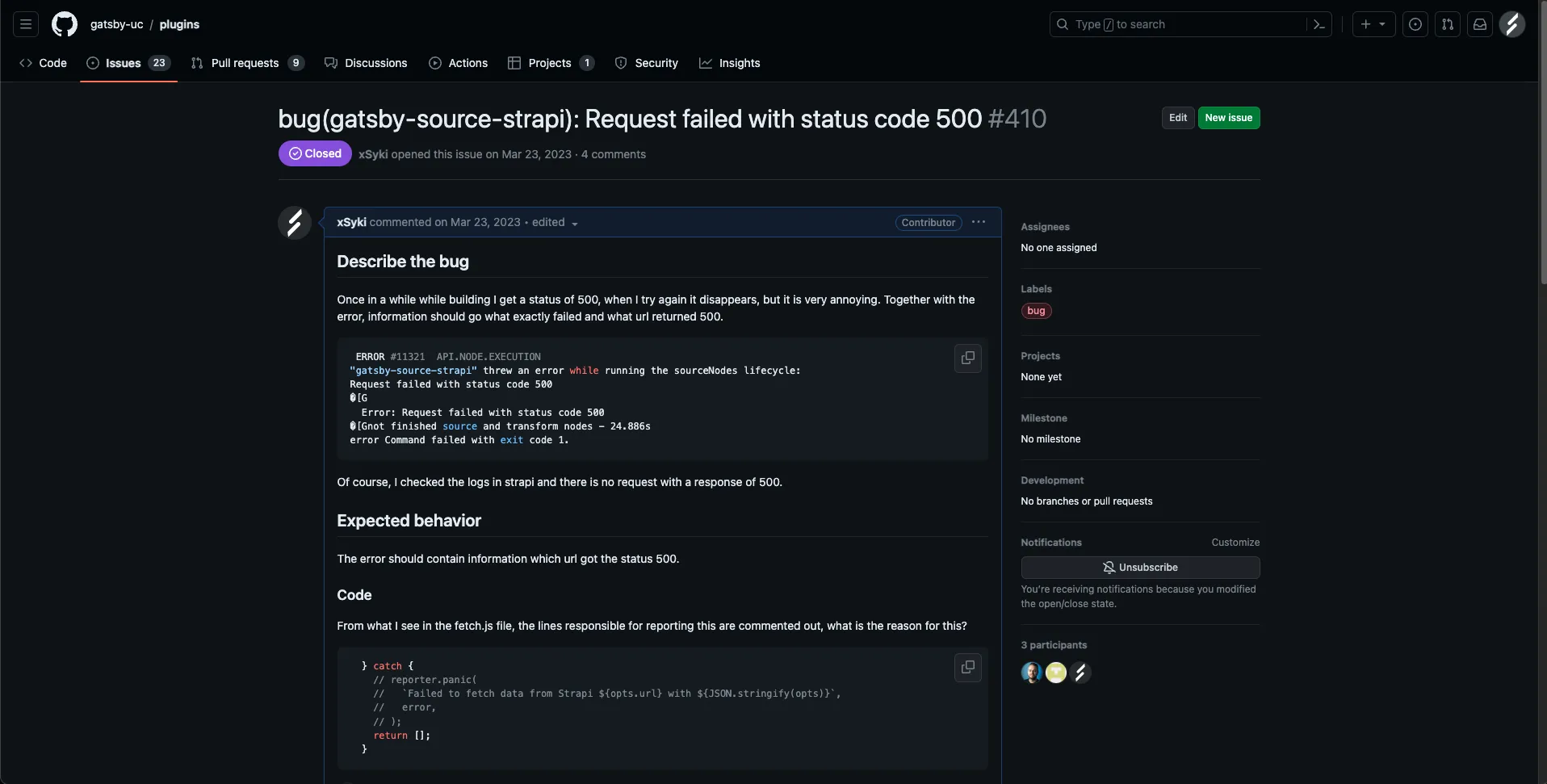
Task: Click the bug label
Action: [1036, 311]
